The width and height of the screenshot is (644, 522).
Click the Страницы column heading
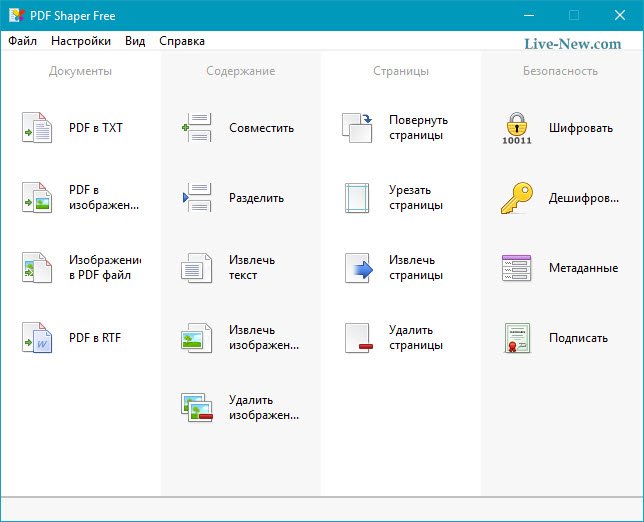point(401,71)
